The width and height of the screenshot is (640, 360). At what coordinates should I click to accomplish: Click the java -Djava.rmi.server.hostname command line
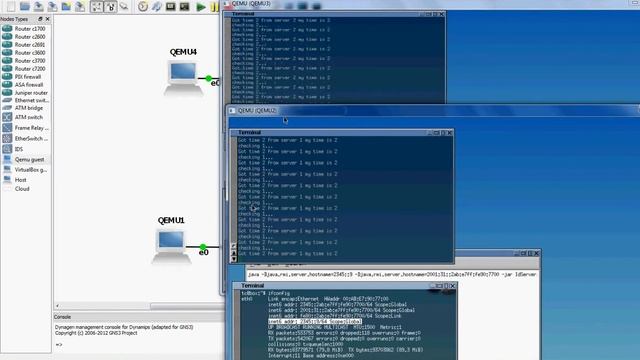[x=392, y=274]
